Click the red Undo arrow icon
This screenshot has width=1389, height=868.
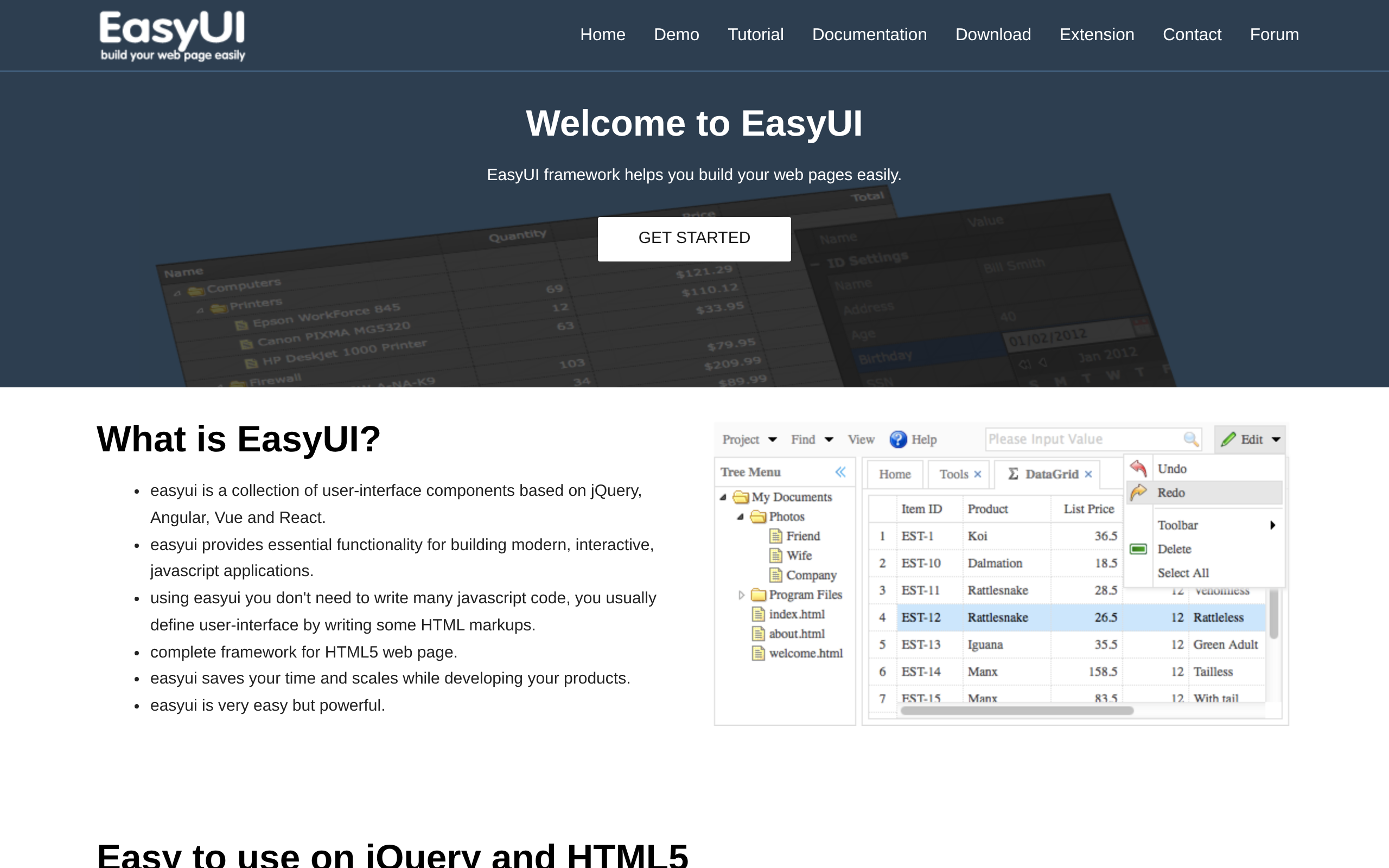click(1138, 468)
